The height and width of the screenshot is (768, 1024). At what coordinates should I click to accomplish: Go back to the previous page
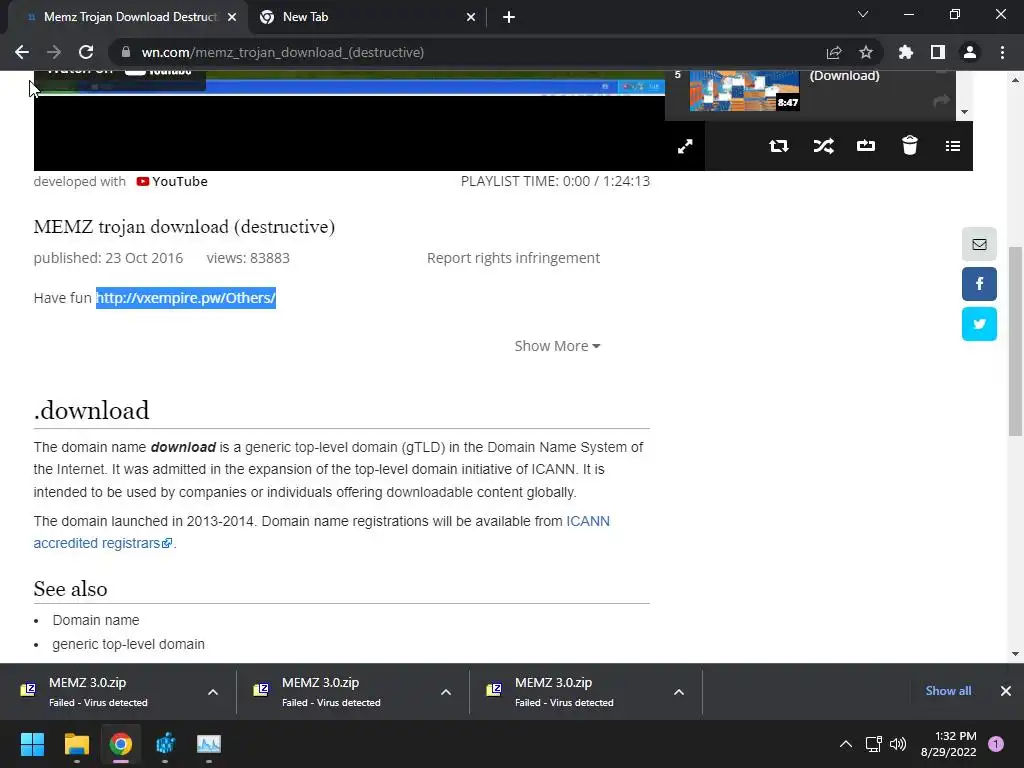click(x=22, y=52)
